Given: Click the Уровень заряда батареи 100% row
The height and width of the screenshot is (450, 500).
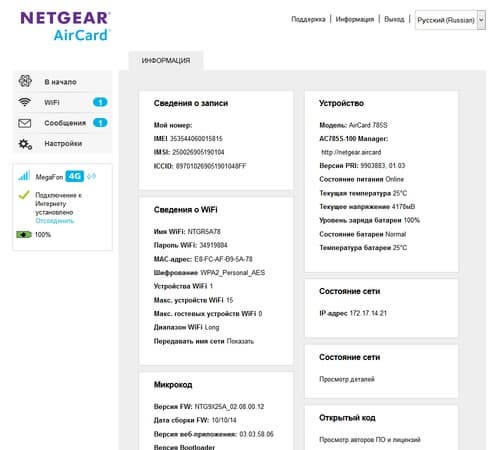Looking at the screenshot, I should [x=369, y=220].
